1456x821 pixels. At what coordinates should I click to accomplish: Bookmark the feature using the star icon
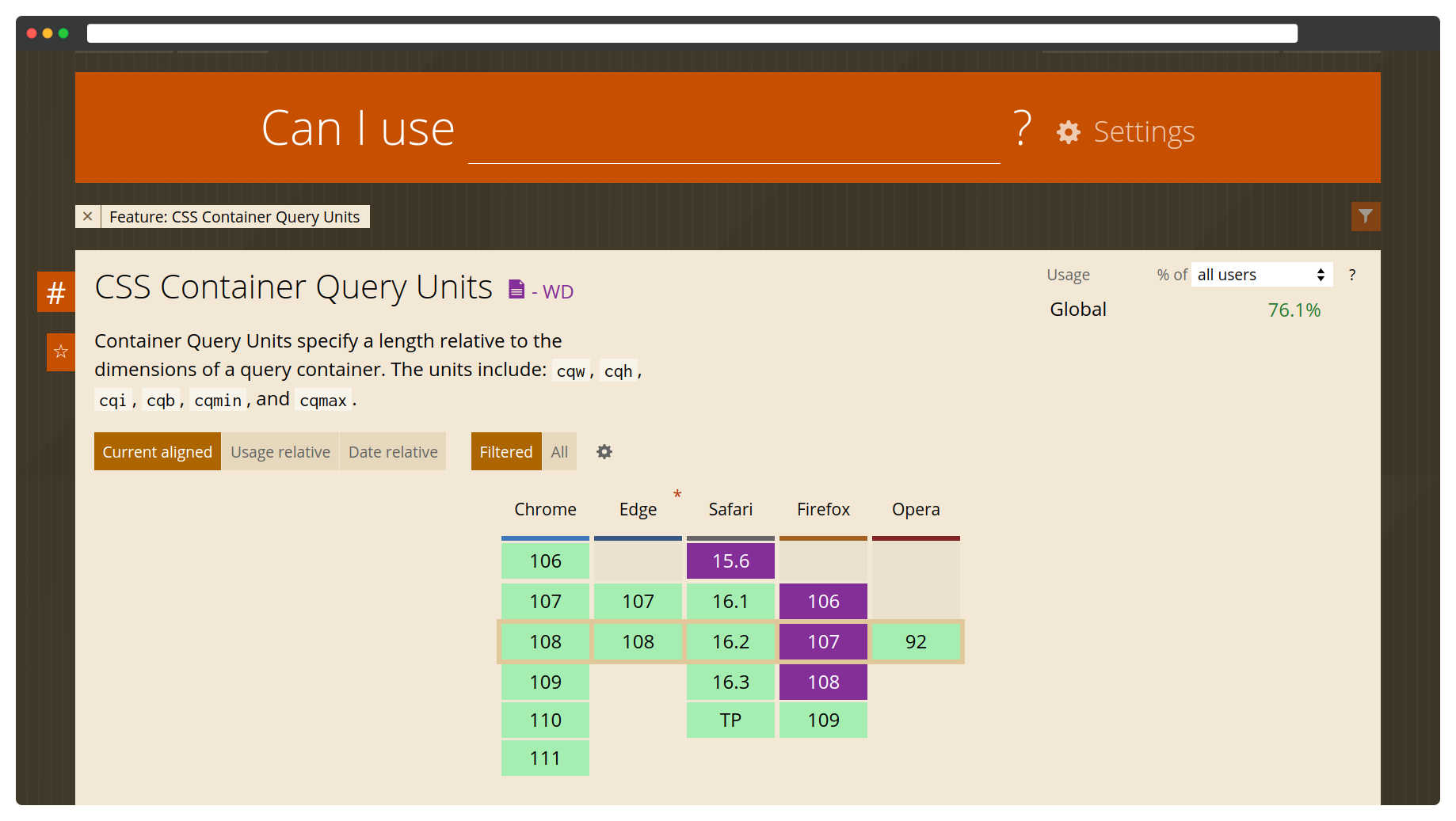pos(59,352)
